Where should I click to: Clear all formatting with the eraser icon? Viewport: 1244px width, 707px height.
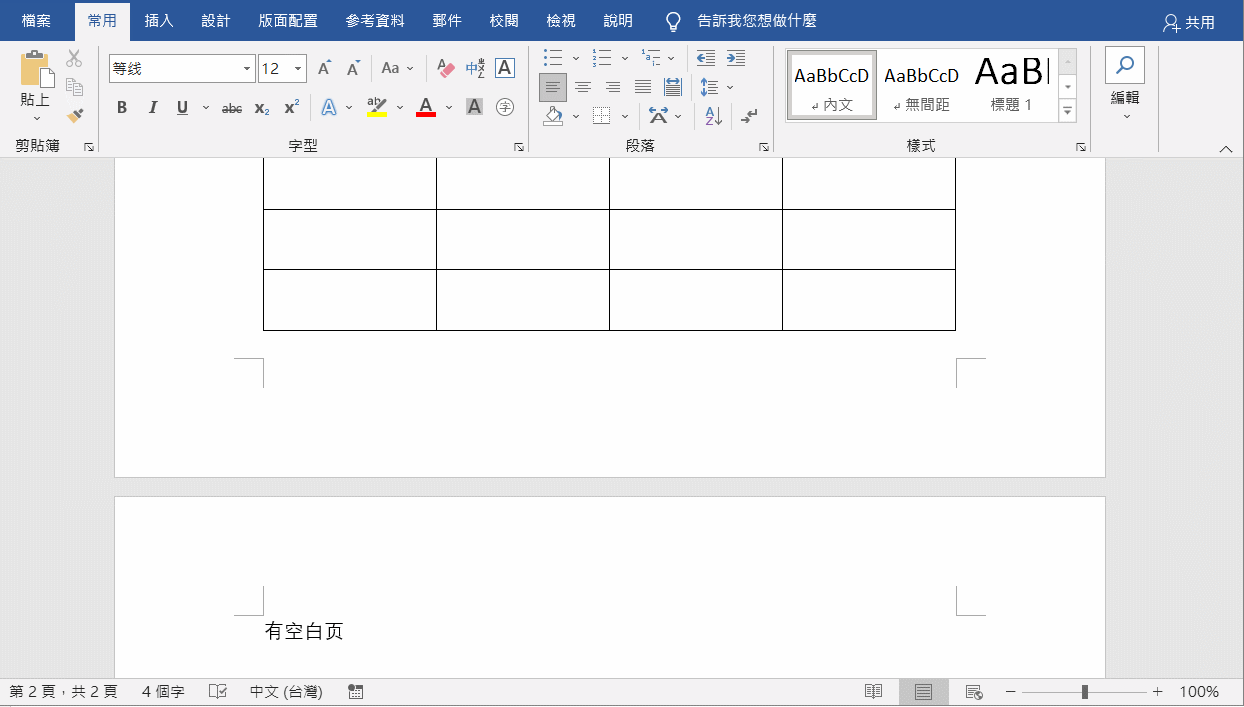pos(446,69)
